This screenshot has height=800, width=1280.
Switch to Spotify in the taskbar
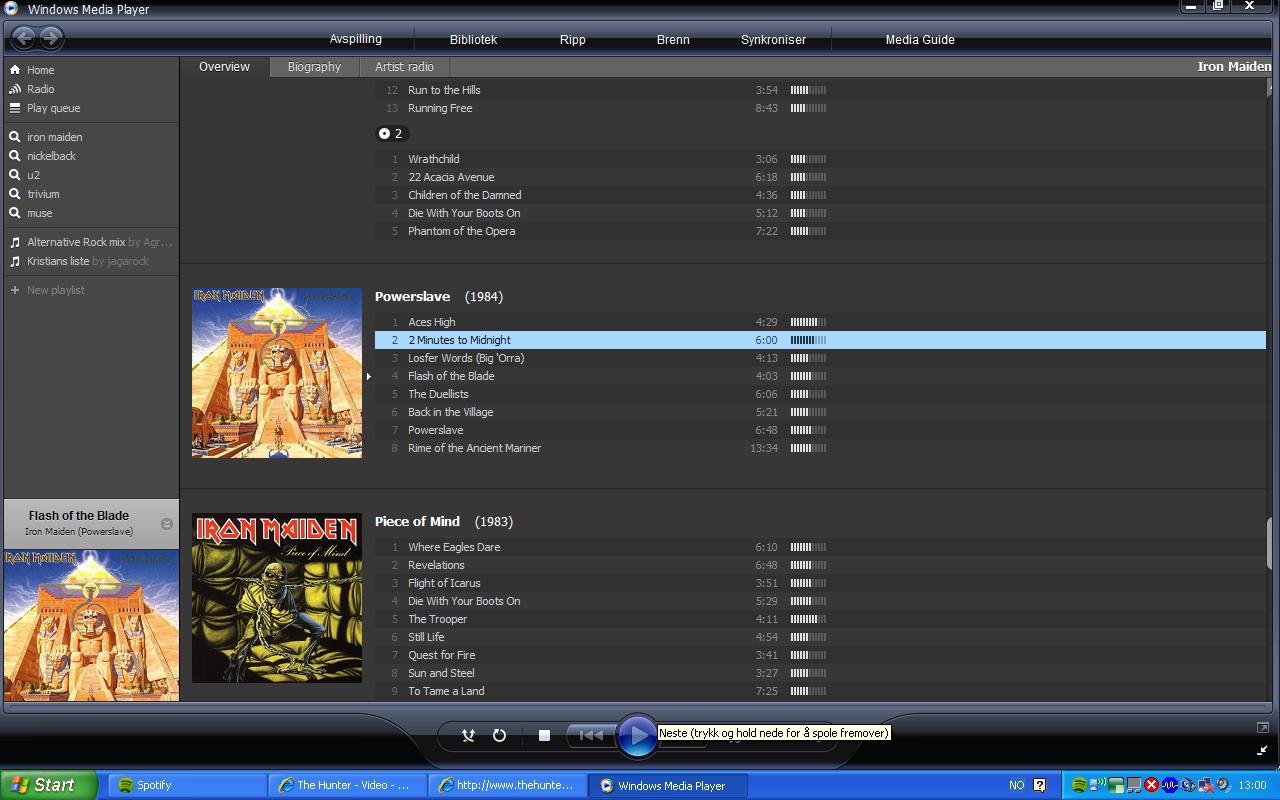[x=185, y=785]
